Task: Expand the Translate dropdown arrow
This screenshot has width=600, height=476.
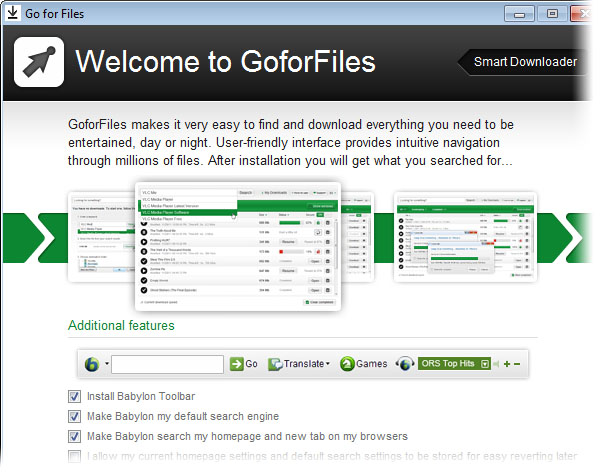Action: 328,364
